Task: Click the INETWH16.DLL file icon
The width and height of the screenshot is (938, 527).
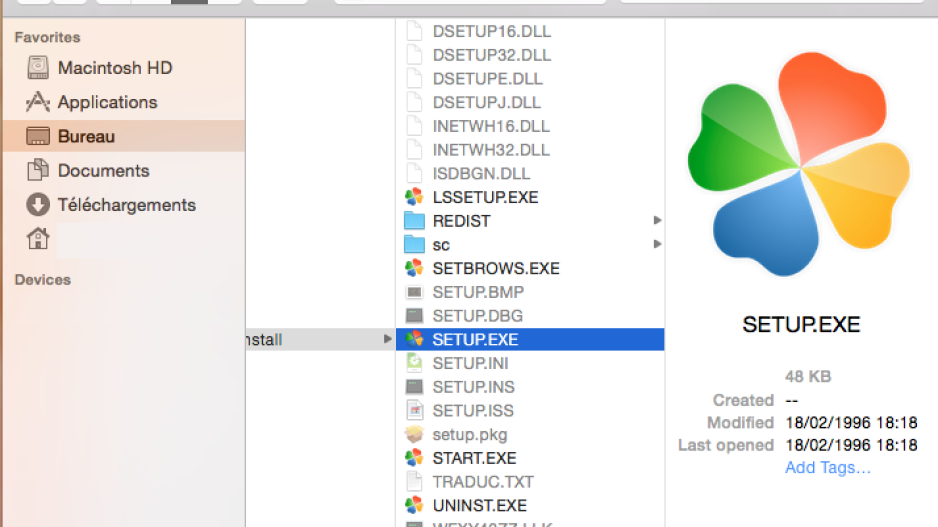Action: [414, 126]
